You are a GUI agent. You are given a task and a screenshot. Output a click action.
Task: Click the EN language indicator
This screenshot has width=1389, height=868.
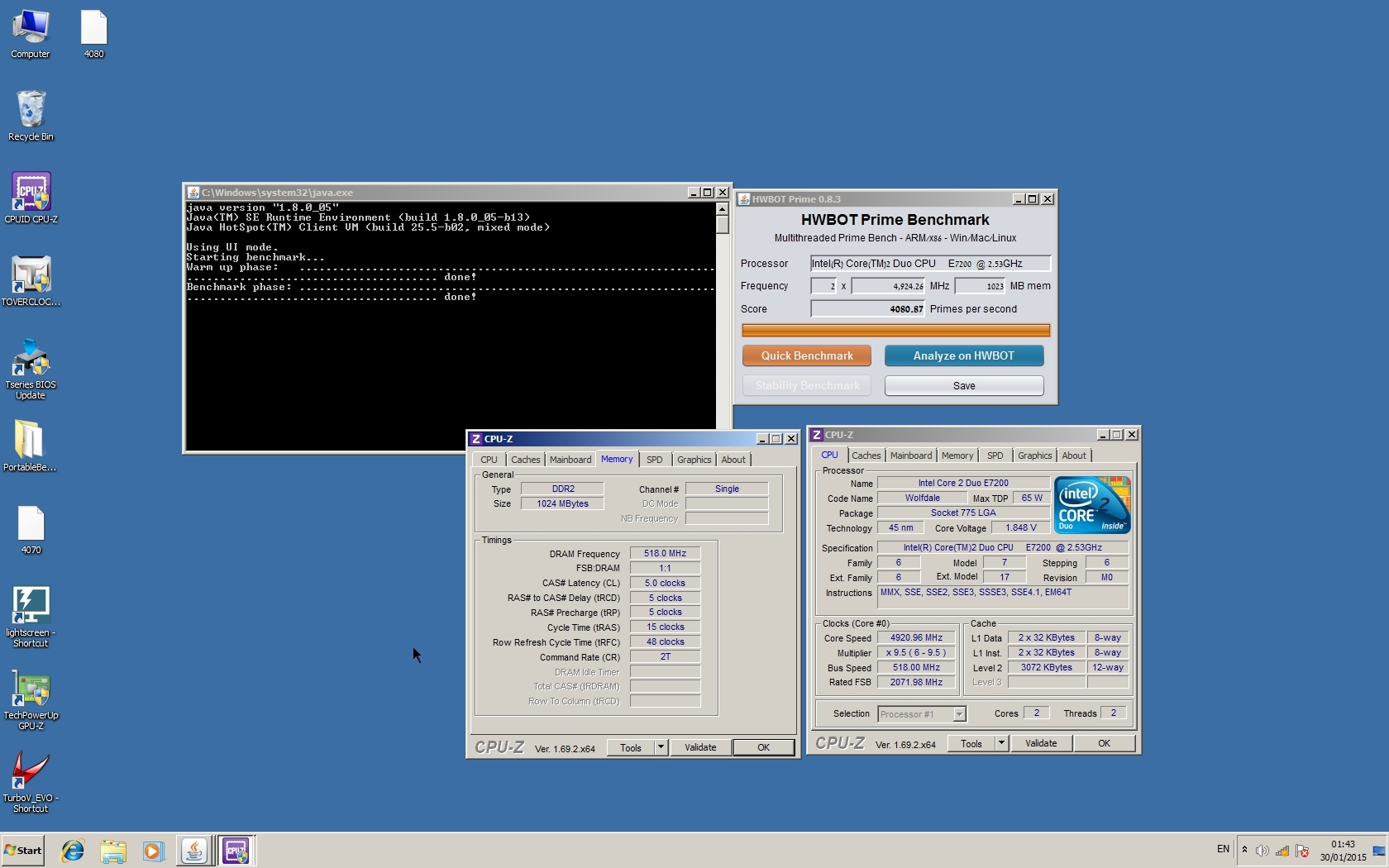point(1223,849)
